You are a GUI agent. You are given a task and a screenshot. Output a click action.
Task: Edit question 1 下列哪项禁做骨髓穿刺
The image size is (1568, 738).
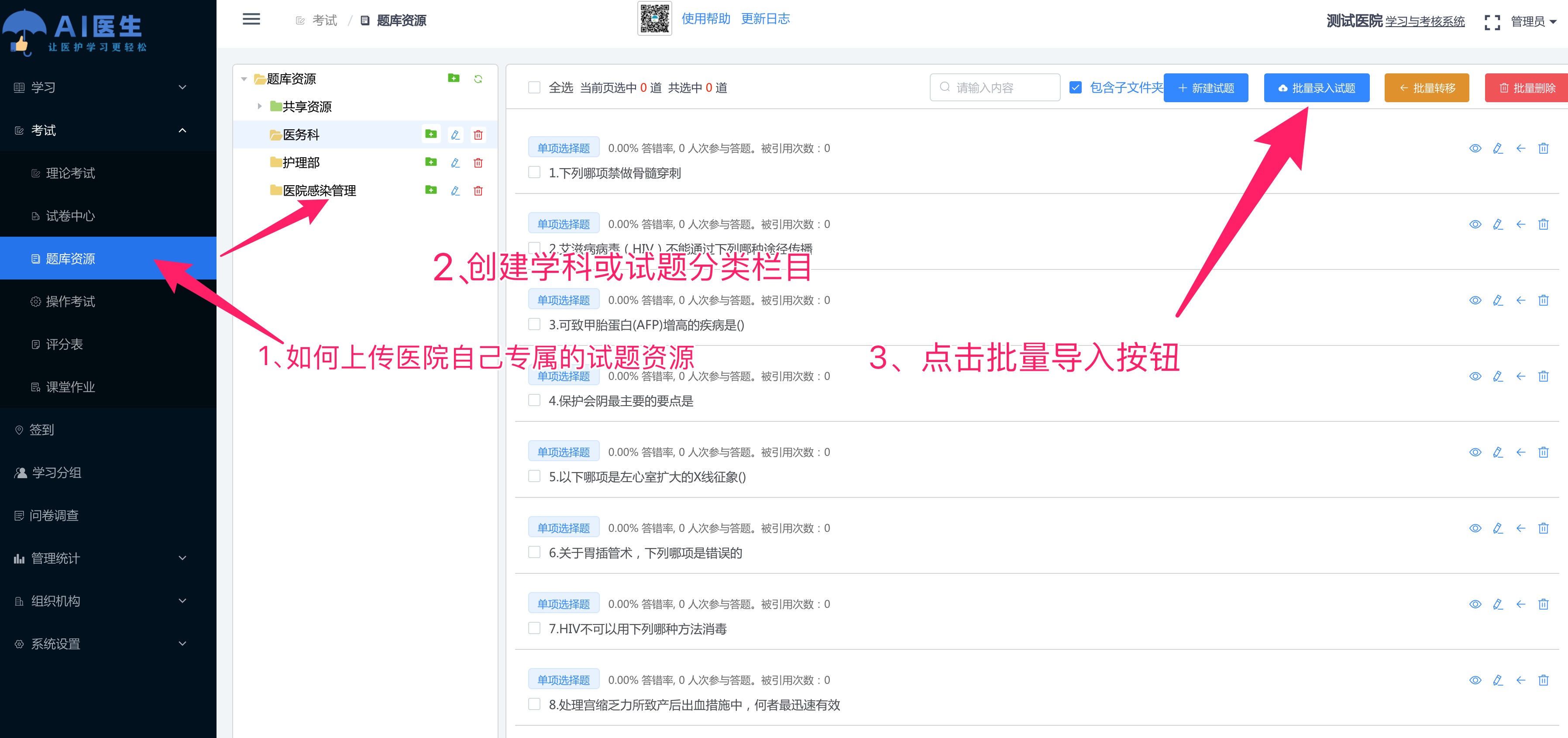point(1498,148)
